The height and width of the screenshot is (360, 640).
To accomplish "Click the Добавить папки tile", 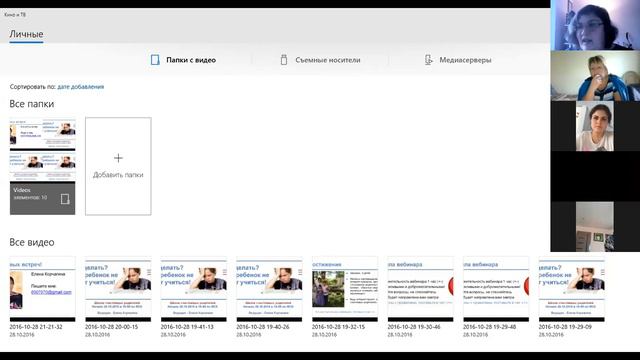I will click(118, 166).
